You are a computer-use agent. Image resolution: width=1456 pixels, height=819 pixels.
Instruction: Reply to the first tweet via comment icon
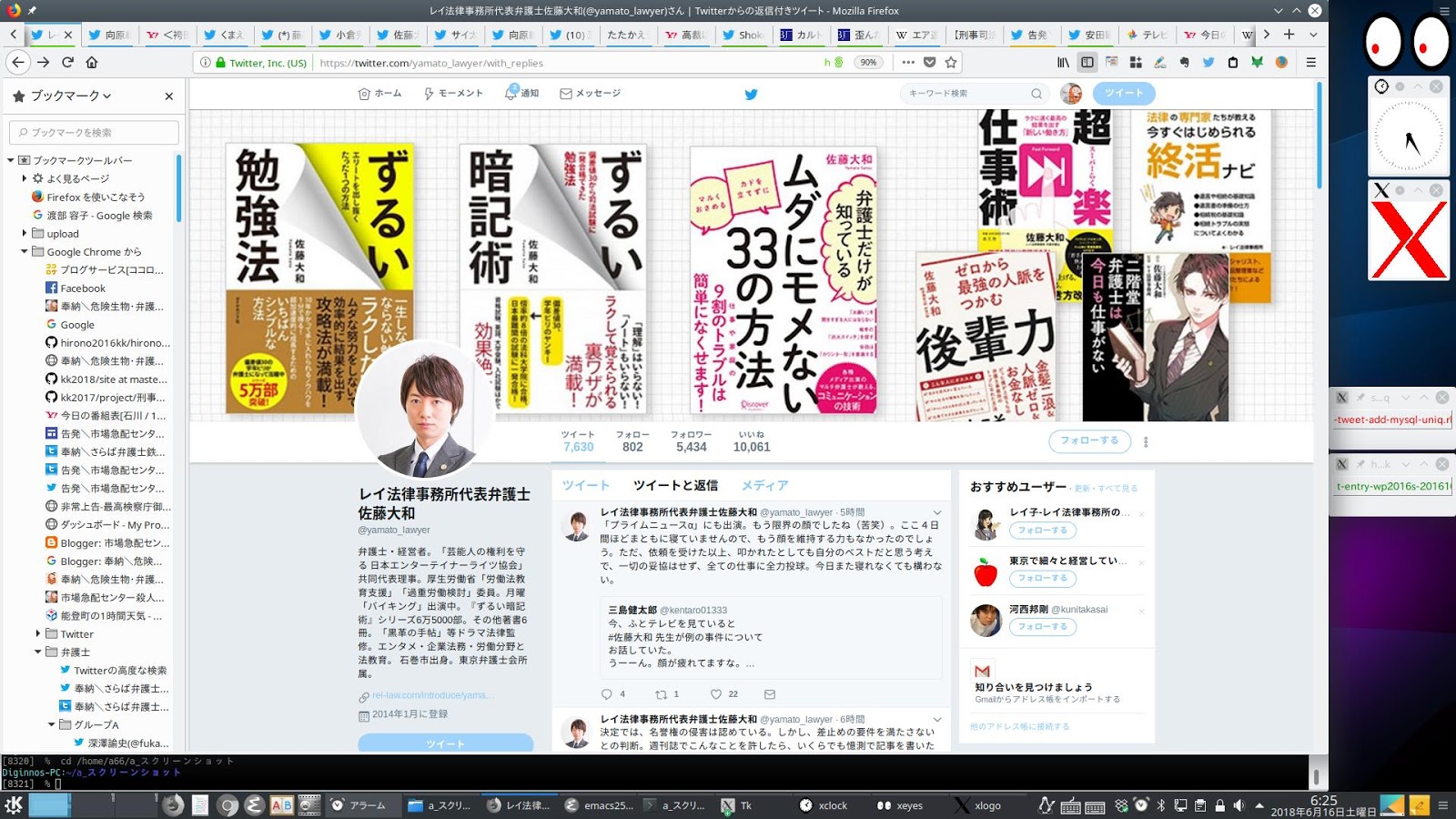coord(607,694)
